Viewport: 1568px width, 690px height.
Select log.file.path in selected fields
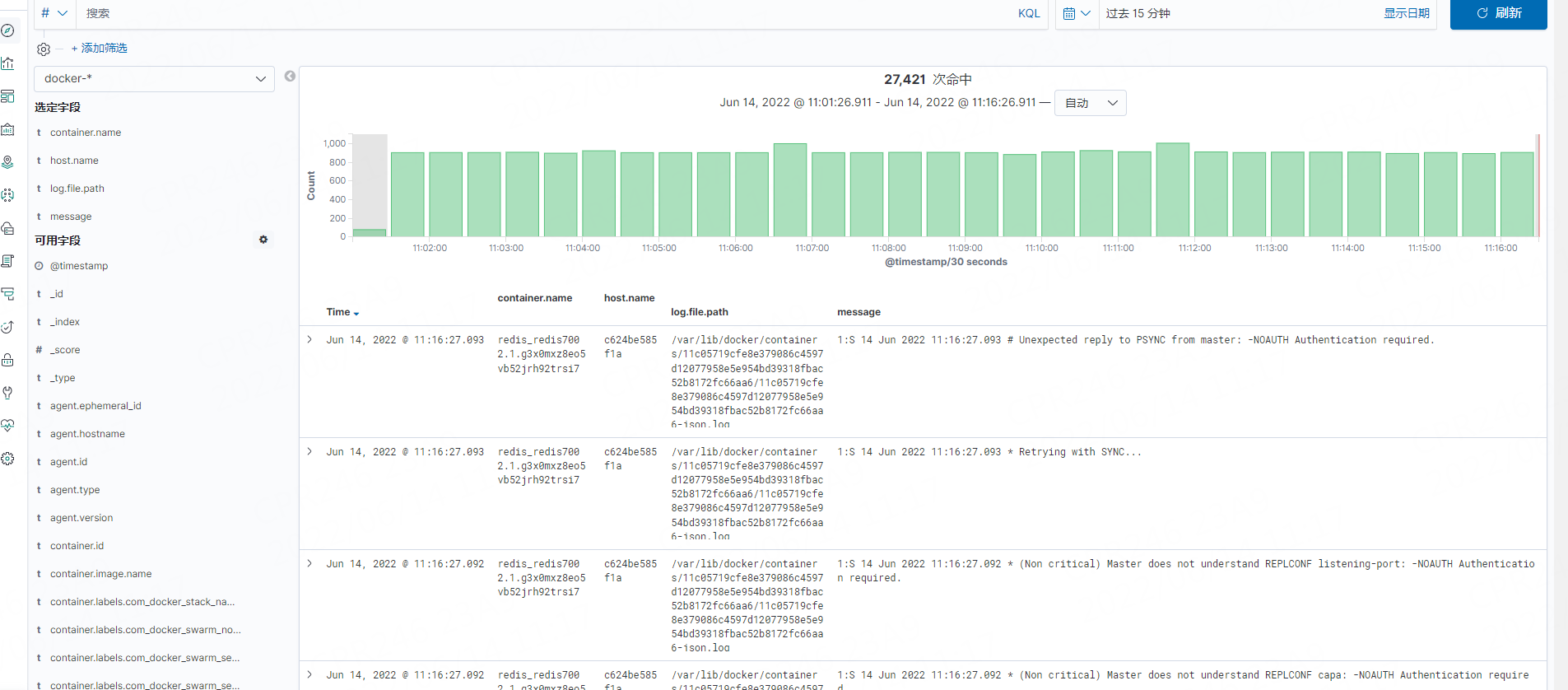point(77,189)
